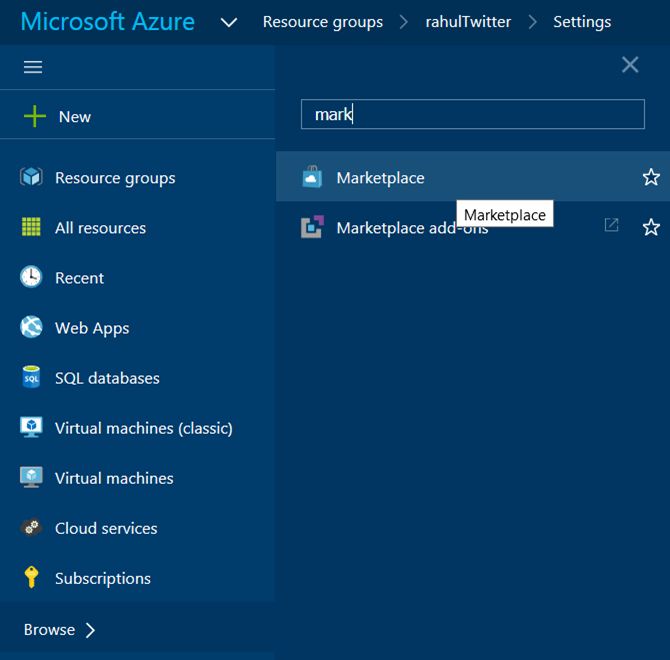This screenshot has width=670, height=660.
Task: Expand the Browse menu
Action: [x=60, y=629]
